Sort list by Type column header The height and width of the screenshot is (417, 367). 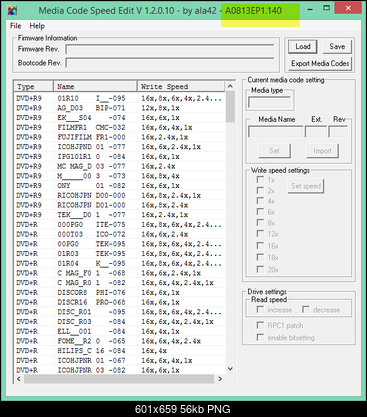34,86
